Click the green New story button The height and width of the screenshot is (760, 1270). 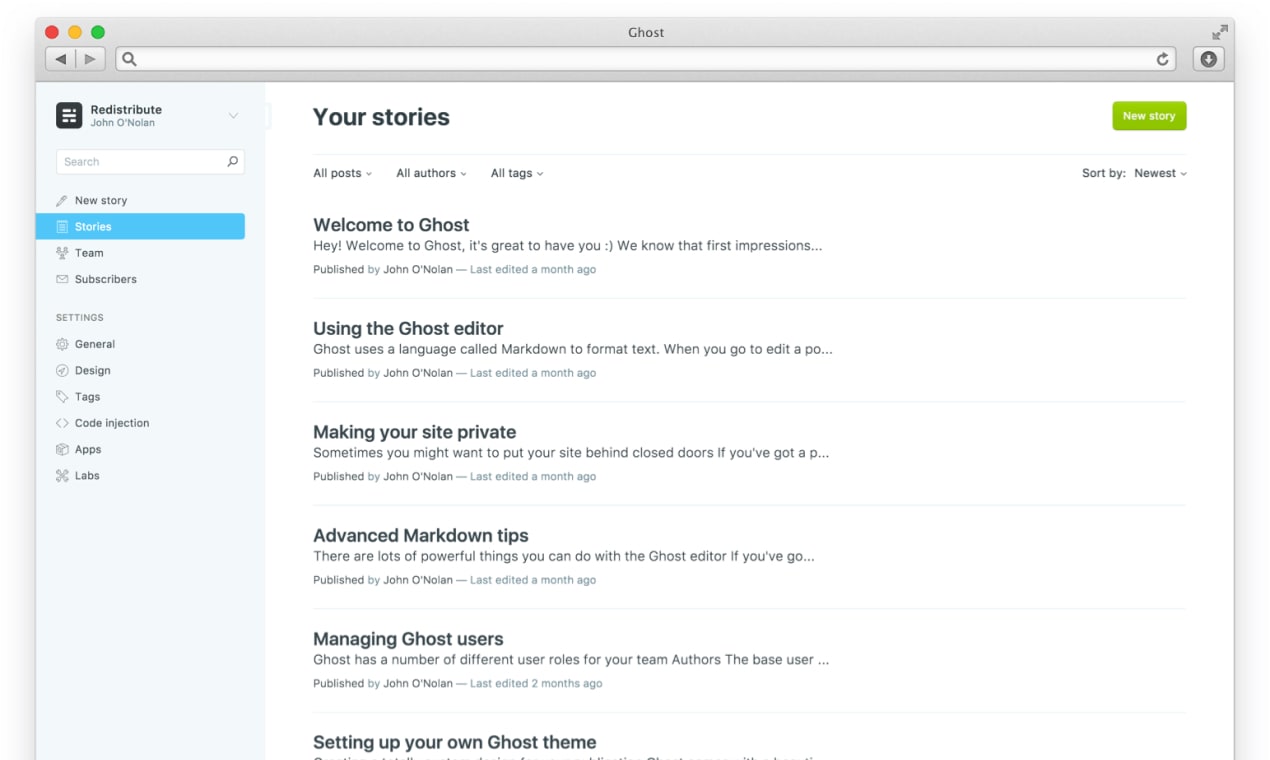pos(1149,116)
